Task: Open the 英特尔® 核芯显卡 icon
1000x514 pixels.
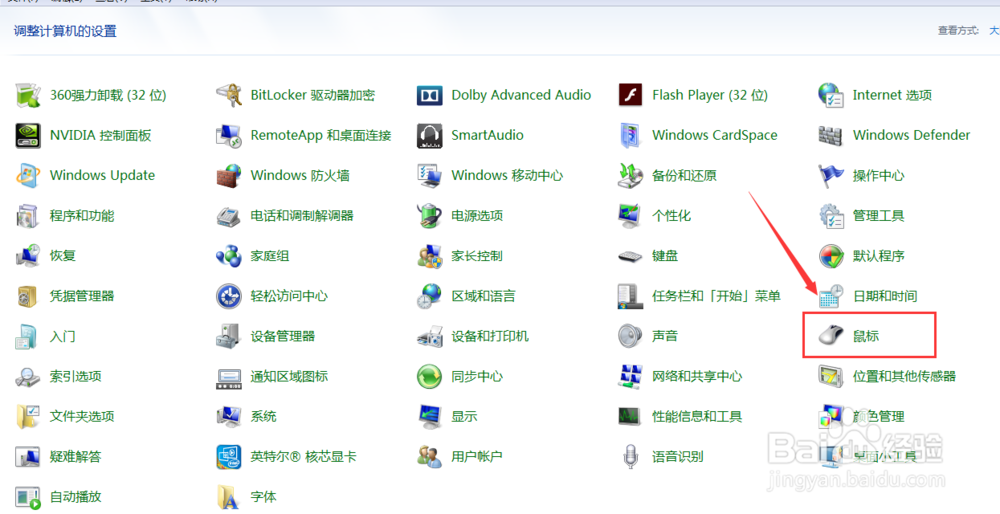Action: [229, 457]
